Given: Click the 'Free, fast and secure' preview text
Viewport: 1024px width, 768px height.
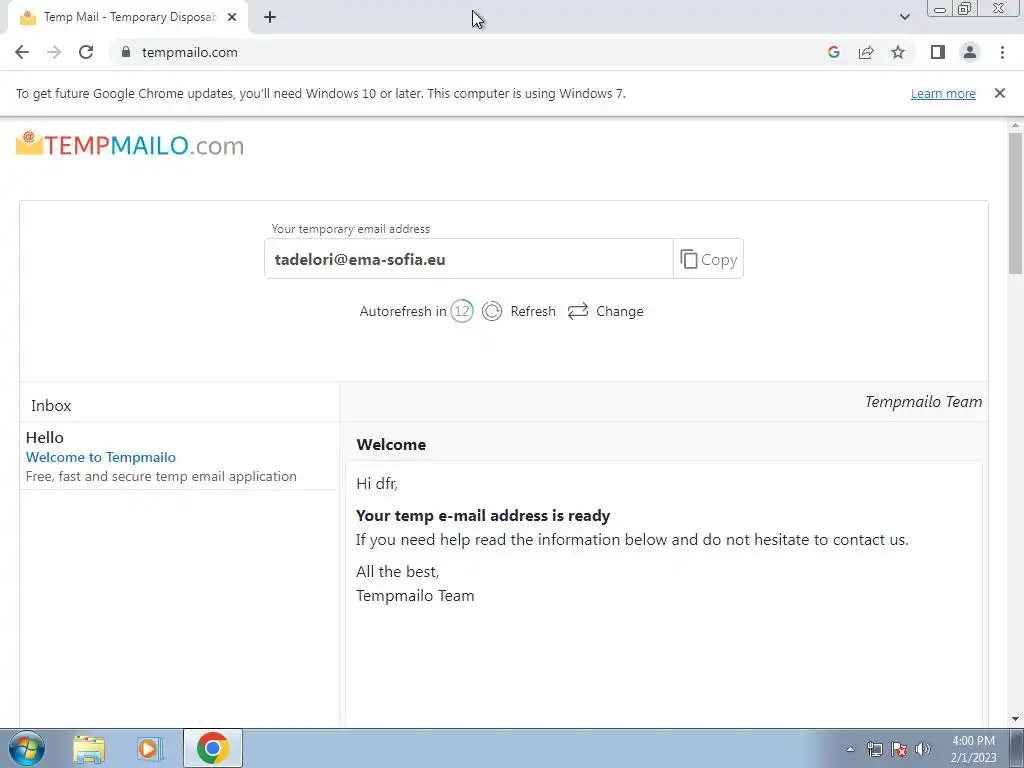Looking at the screenshot, I should (x=161, y=476).
